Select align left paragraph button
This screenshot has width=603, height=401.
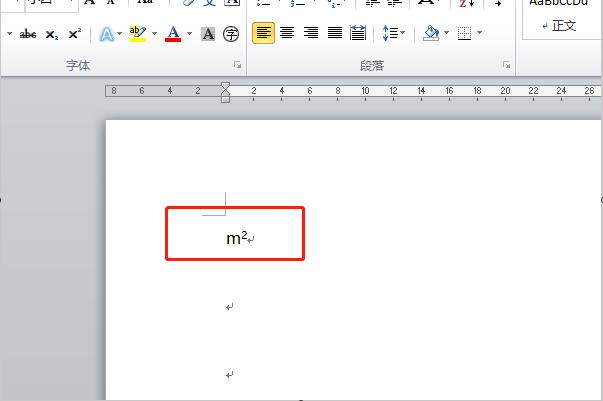263,33
